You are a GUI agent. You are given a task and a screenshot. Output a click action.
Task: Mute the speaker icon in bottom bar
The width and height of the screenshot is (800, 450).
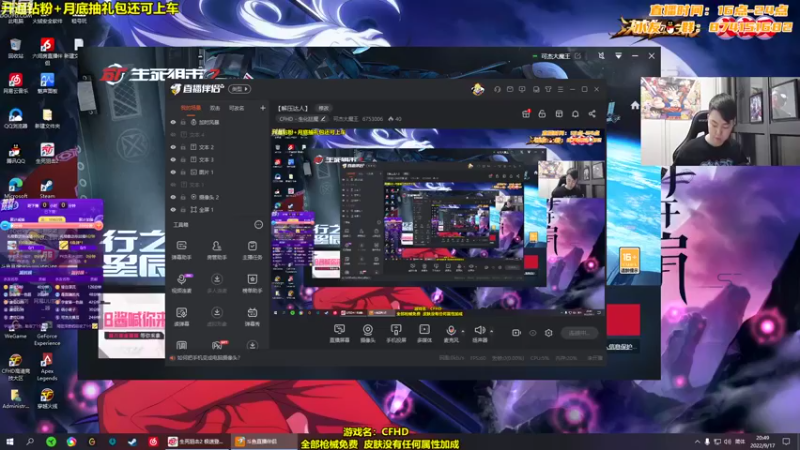[479, 331]
